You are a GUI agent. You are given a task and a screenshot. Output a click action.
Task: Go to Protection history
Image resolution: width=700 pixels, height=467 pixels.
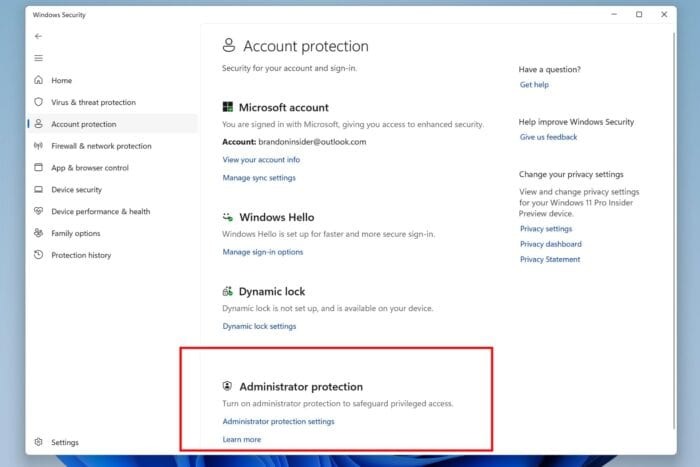[81, 255]
